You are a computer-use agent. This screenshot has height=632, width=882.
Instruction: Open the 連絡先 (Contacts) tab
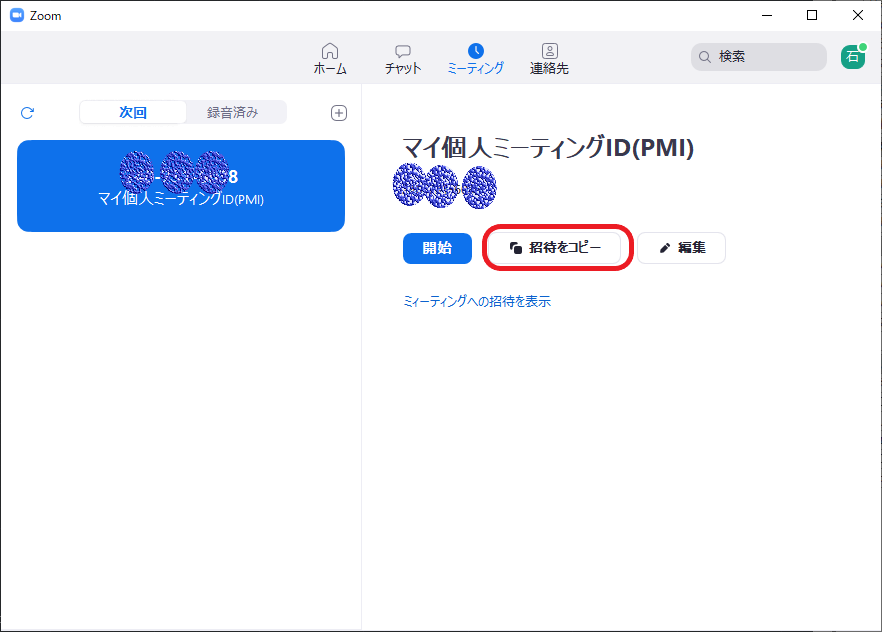pyautogui.click(x=549, y=59)
